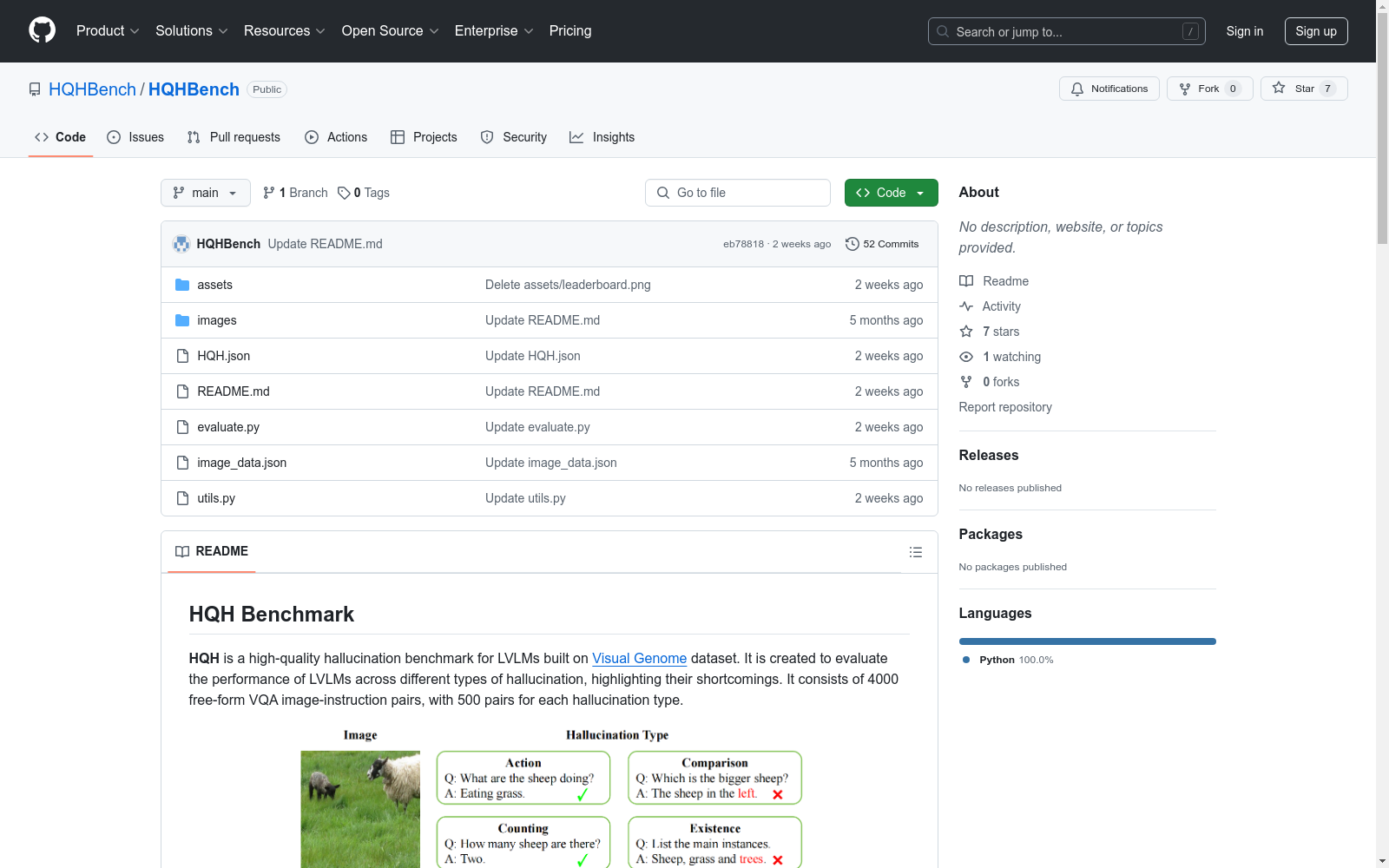
Task: Click the HQHBench committer avatar
Action: 181,244
